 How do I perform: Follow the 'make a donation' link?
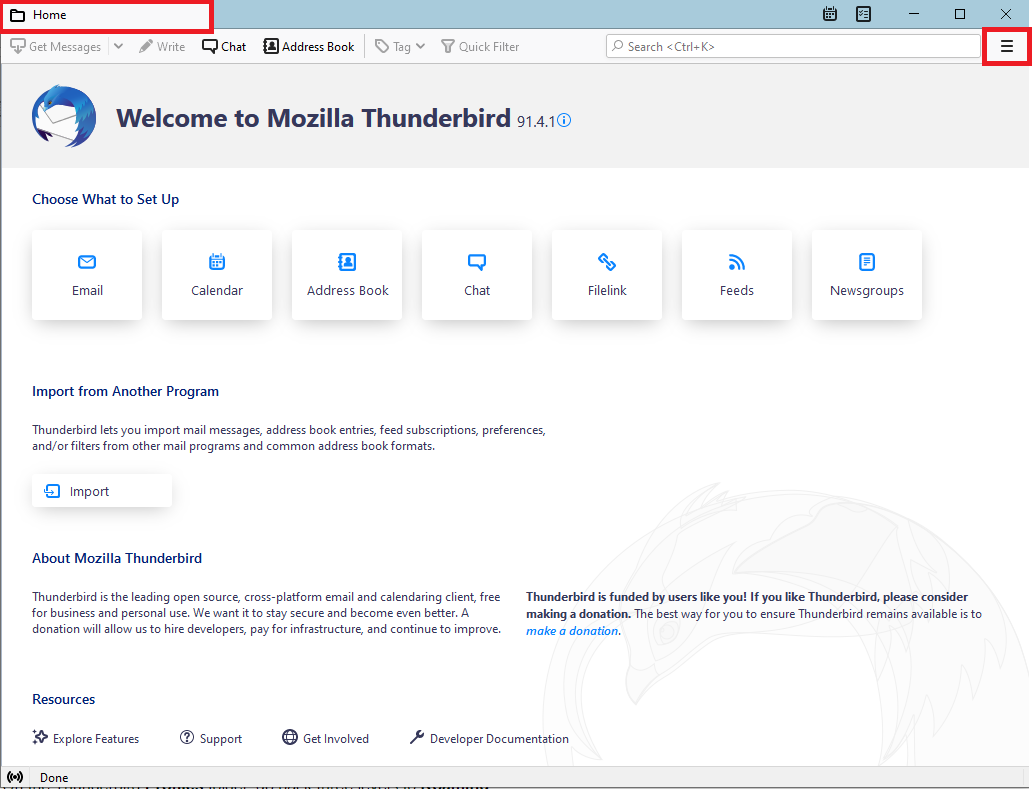[x=572, y=630]
